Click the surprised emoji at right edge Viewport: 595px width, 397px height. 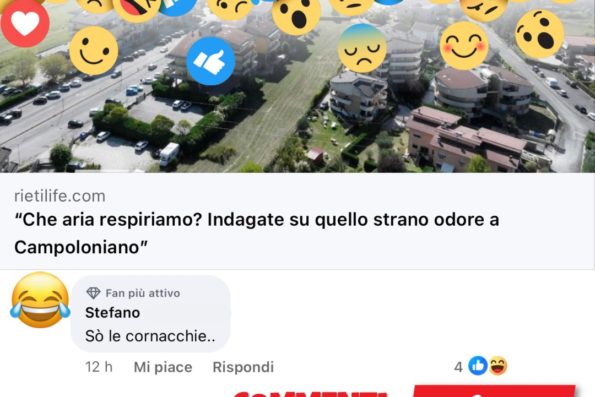pyautogui.click(x=540, y=34)
